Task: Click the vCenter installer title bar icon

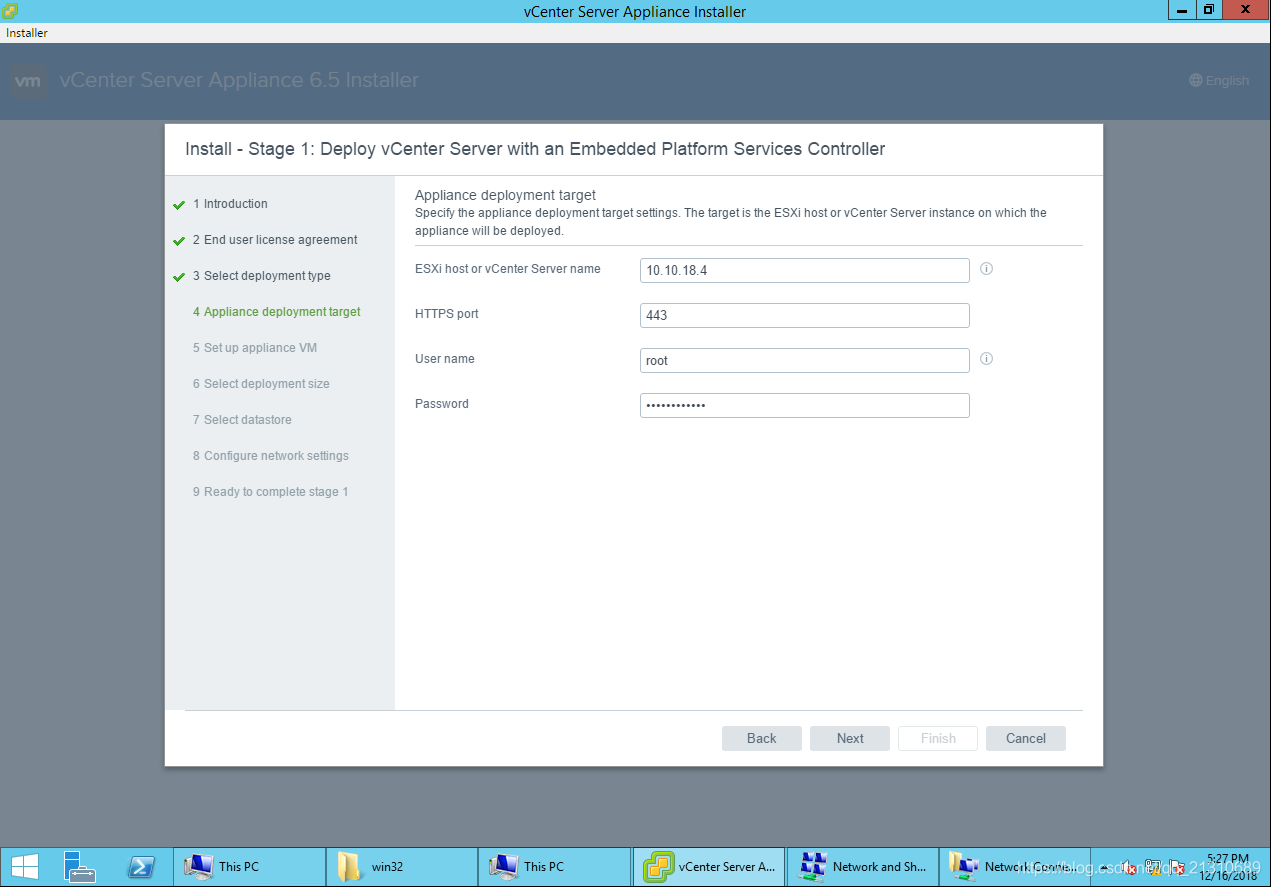Action: coord(10,11)
